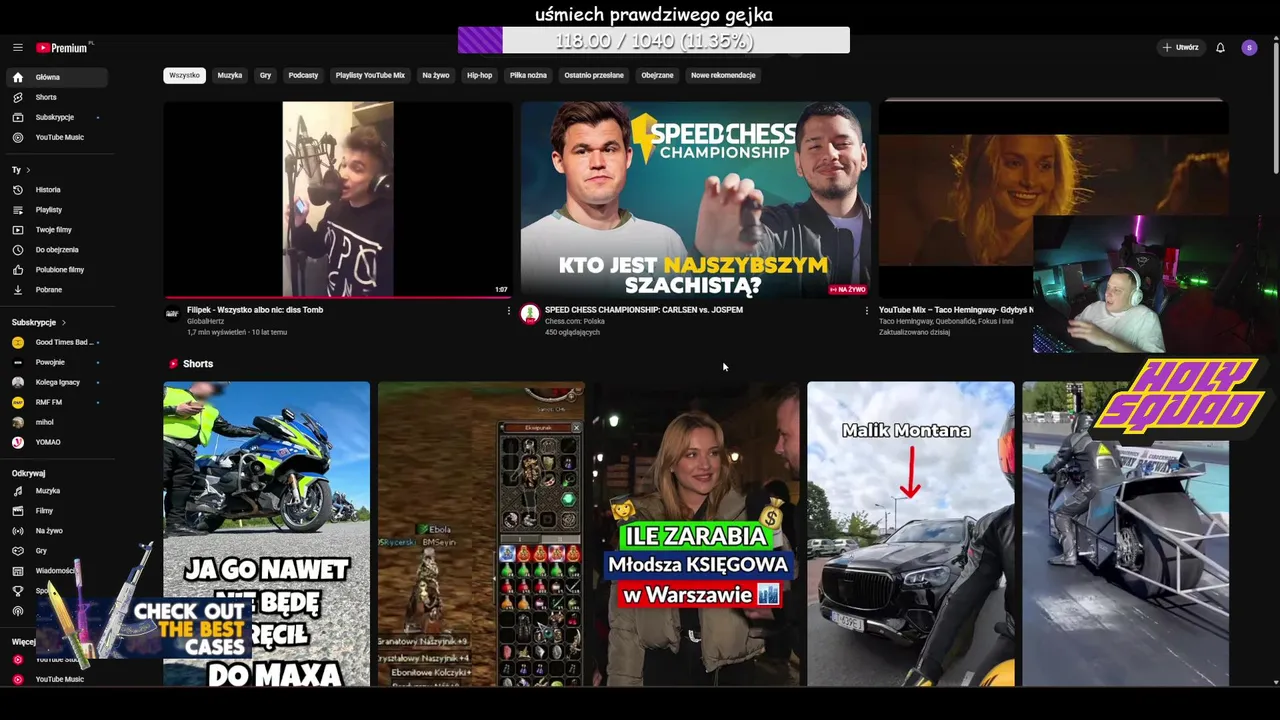Open YouTube Mix Taco Hemingway title
This screenshot has width=1280, height=720.
tap(956, 310)
